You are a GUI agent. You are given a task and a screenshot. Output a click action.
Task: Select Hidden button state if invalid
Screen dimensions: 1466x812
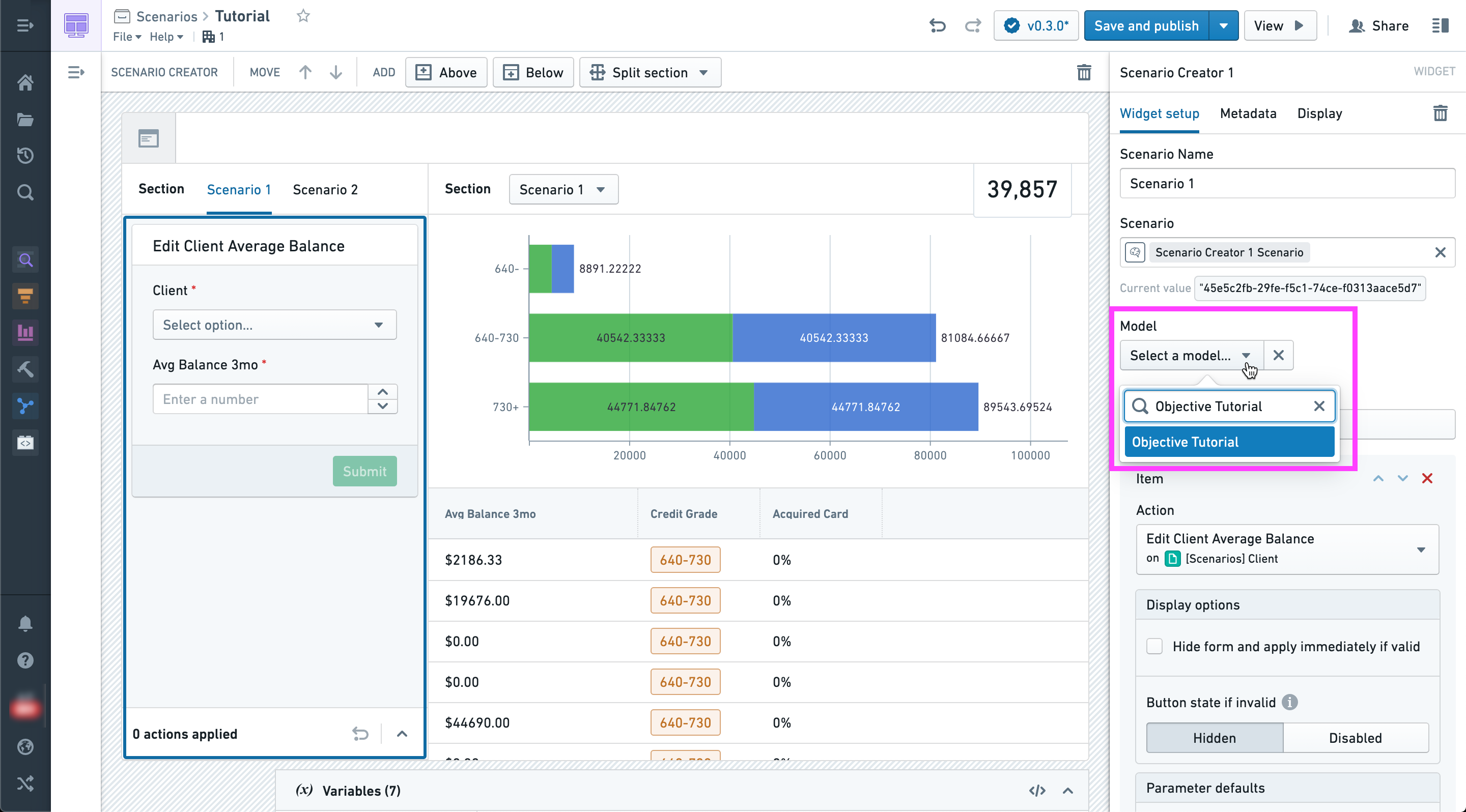click(1213, 738)
